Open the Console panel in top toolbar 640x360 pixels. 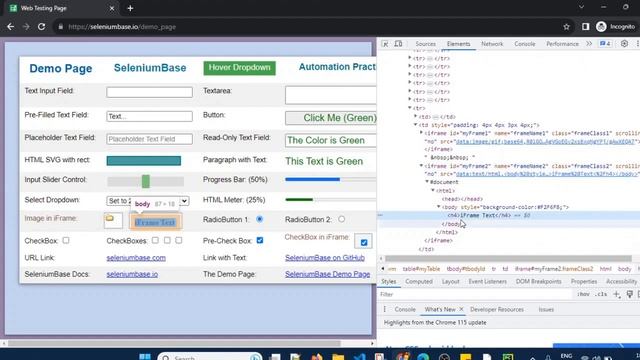click(x=524, y=44)
